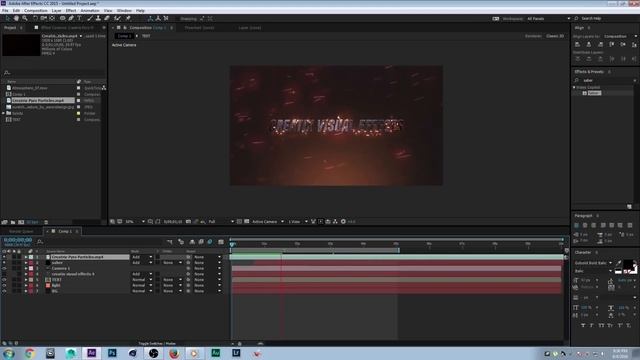Toggle Preserve Transparency box on TEXT layer
This screenshot has height=360, width=640.
pyautogui.click(x=158, y=280)
